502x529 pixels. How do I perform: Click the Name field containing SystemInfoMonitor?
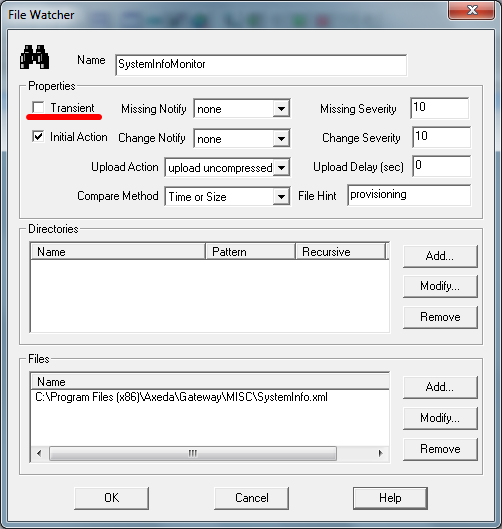(260, 65)
